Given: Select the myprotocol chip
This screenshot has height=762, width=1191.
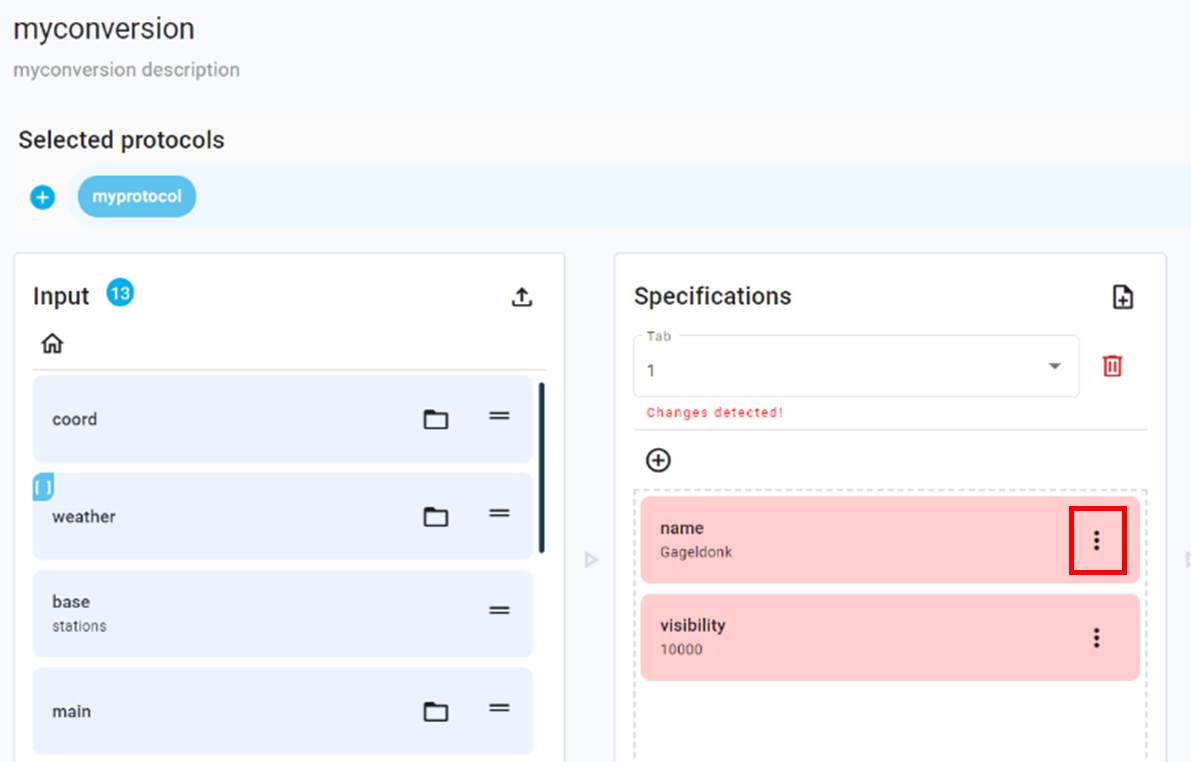Looking at the screenshot, I should pyautogui.click(x=137, y=197).
